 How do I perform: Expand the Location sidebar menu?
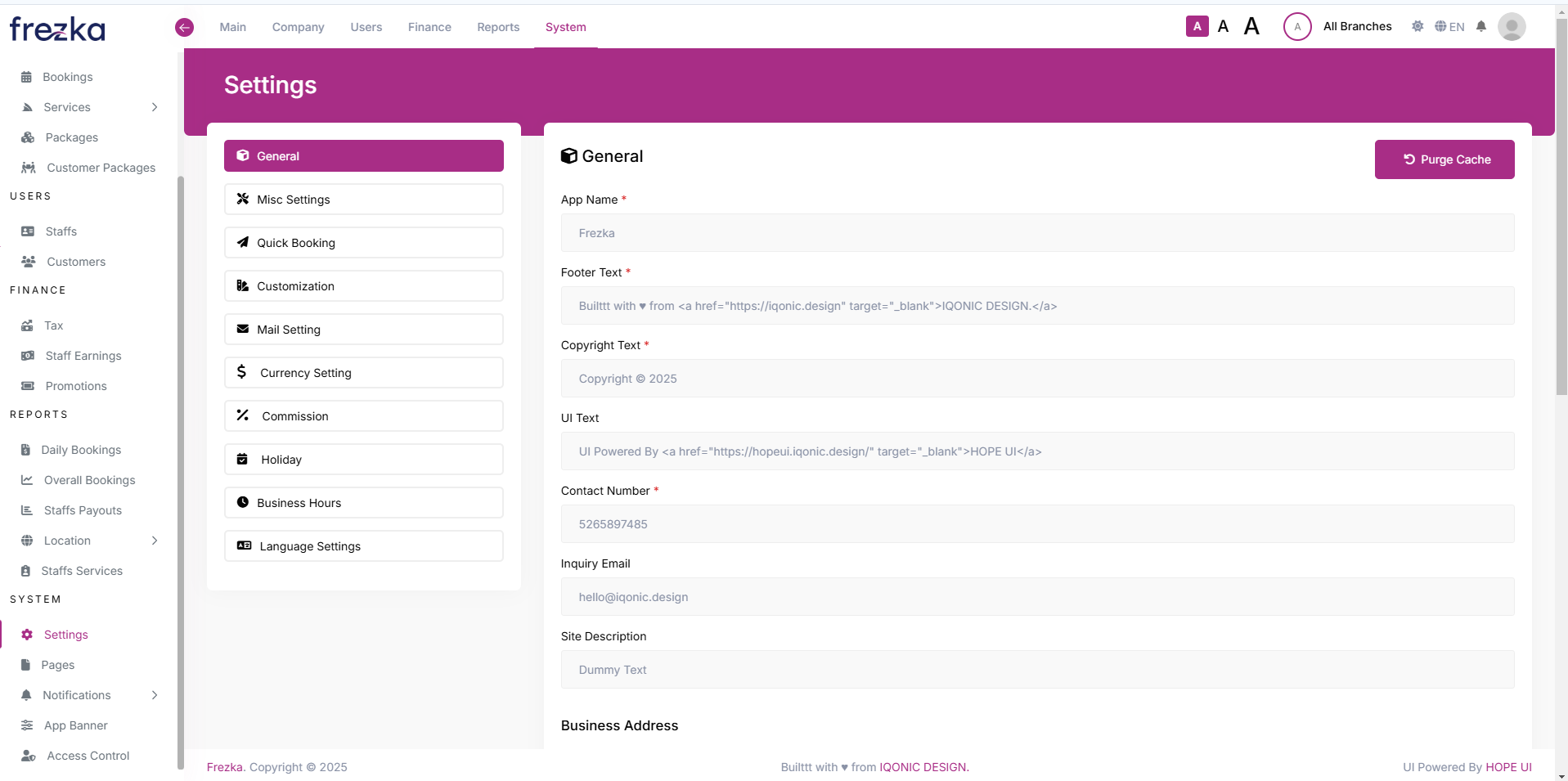(155, 541)
